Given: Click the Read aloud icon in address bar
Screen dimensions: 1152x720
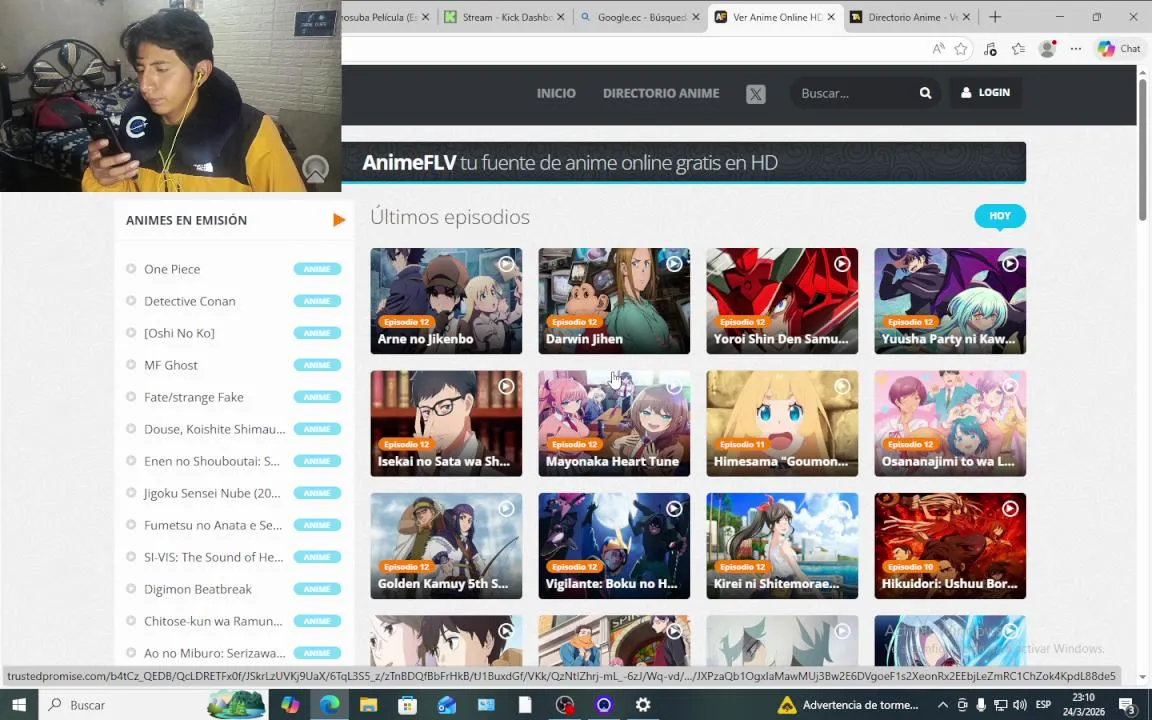Looking at the screenshot, I should [938, 48].
